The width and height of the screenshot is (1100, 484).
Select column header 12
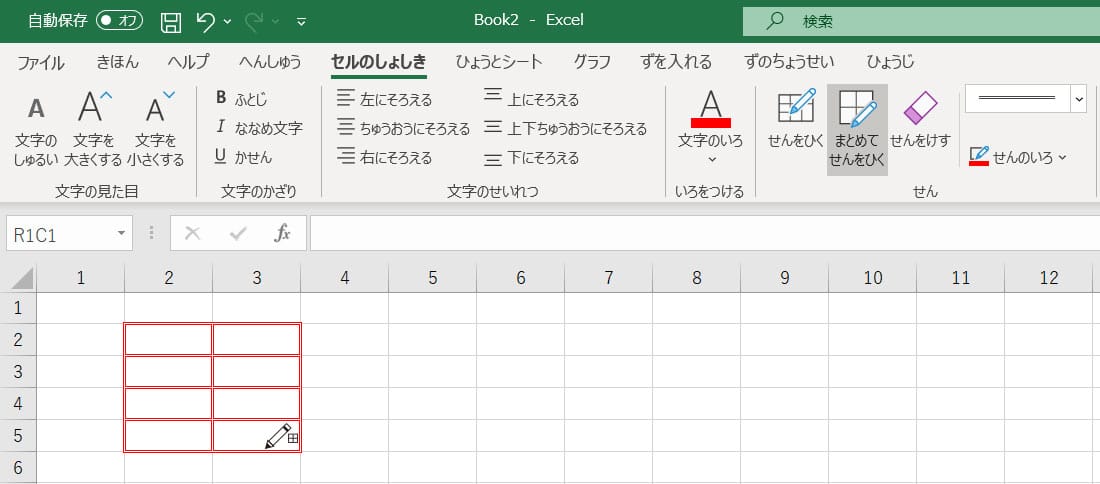click(x=1049, y=278)
